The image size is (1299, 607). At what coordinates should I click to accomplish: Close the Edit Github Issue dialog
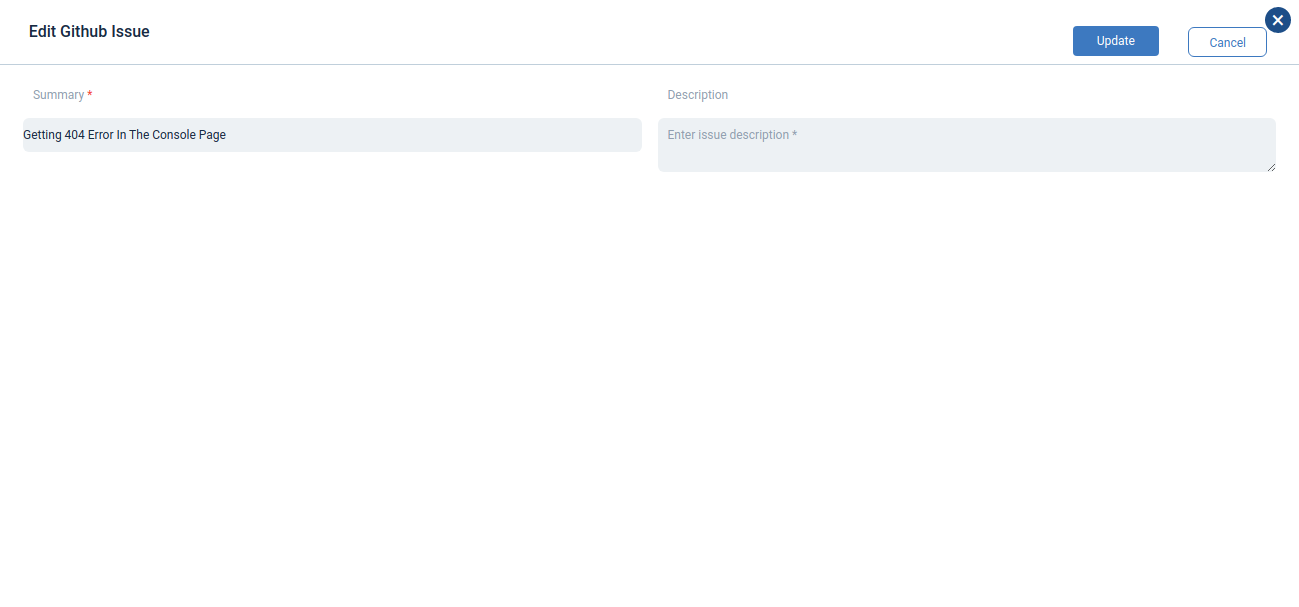[1277, 20]
